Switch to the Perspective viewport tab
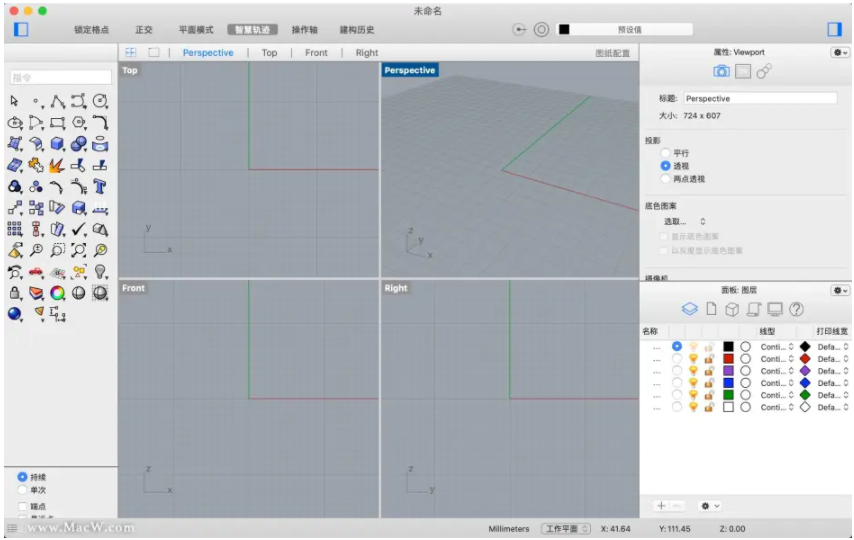This screenshot has height=540, width=854. [x=208, y=52]
